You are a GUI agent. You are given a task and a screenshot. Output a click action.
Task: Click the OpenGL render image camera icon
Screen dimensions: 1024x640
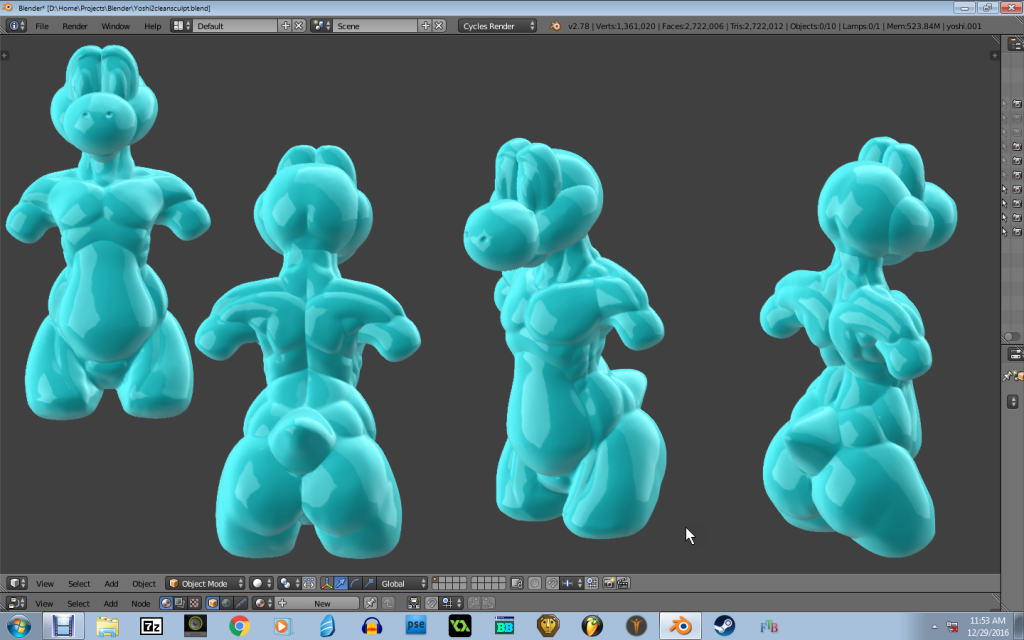609,583
